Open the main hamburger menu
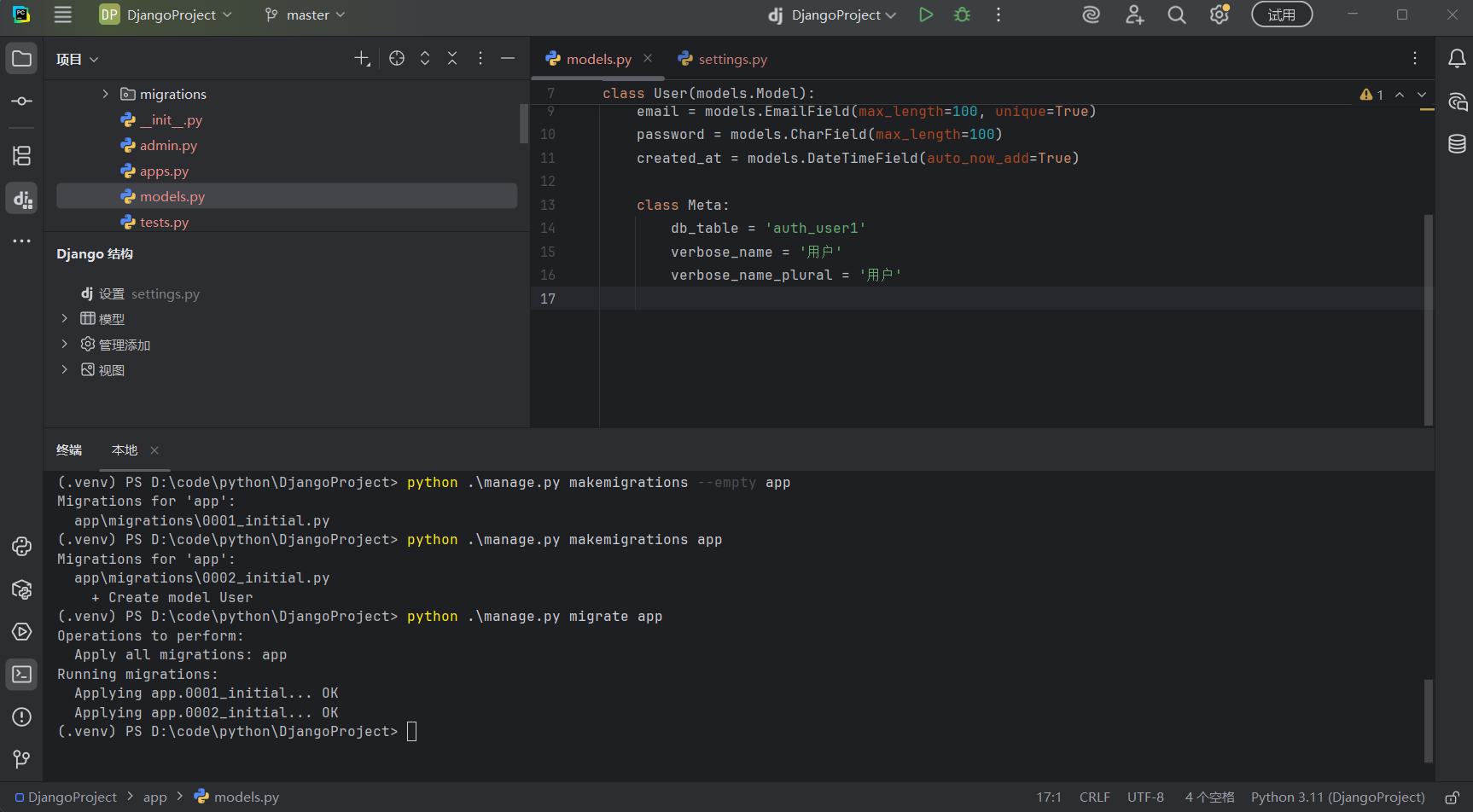Image resolution: width=1473 pixels, height=812 pixels. click(x=62, y=14)
